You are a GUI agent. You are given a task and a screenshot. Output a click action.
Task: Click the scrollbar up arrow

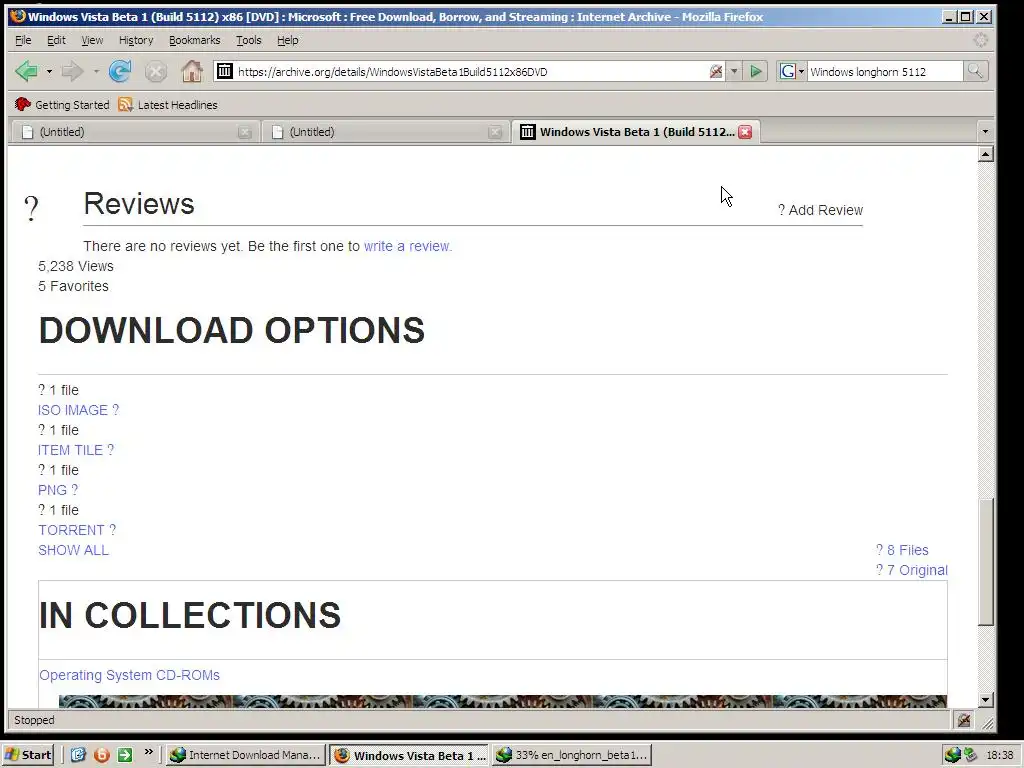[x=986, y=154]
